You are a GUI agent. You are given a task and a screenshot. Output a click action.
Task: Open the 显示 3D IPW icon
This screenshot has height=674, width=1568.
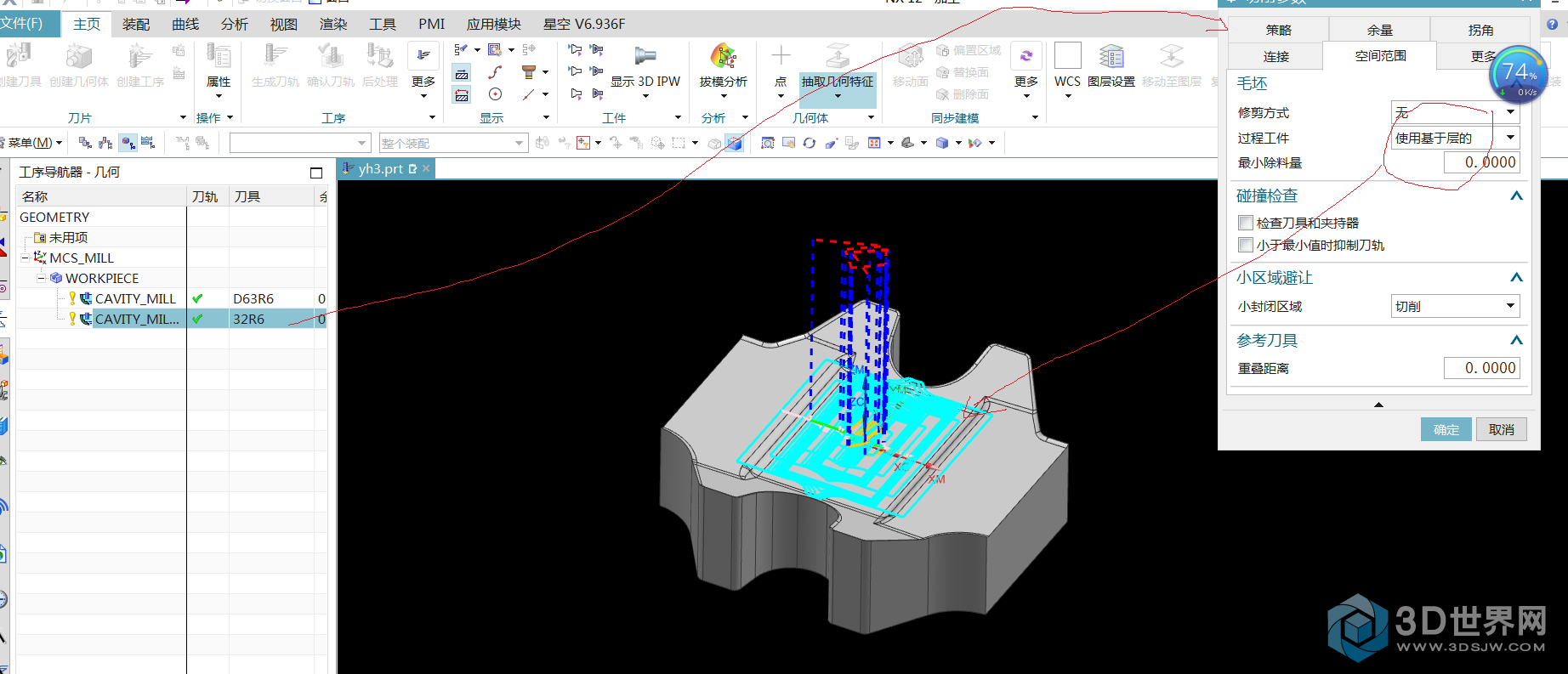(x=645, y=57)
